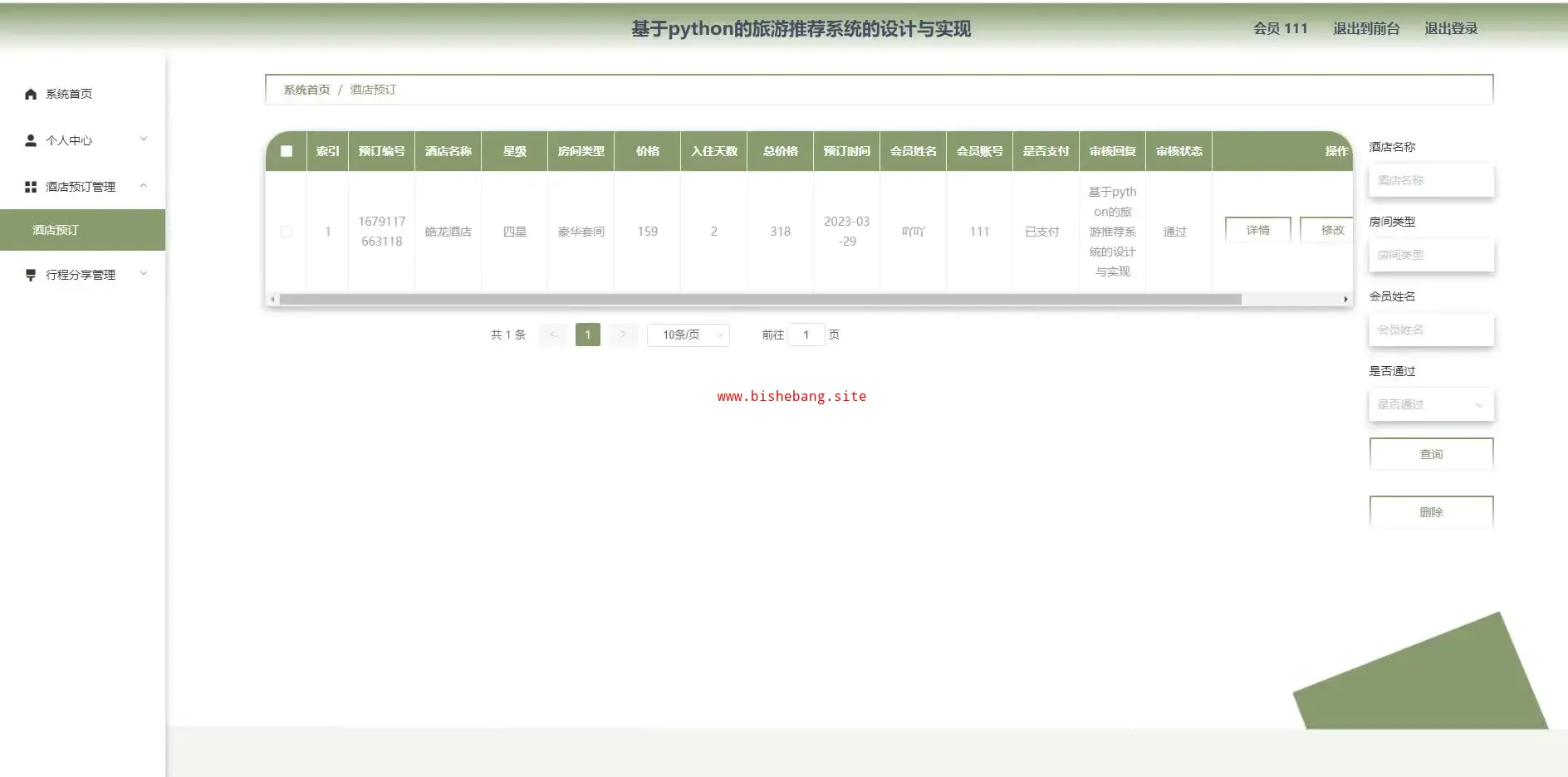Image resolution: width=1568 pixels, height=777 pixels.
Task: Click the 酒店预订 breadcrumb text
Action: (373, 90)
